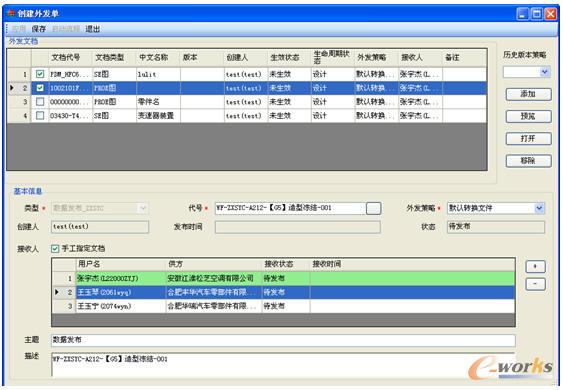Viewport: 563px width, 390px height.
Task: Toggle the 手工指定文档 checkbox
Action: click(55, 249)
